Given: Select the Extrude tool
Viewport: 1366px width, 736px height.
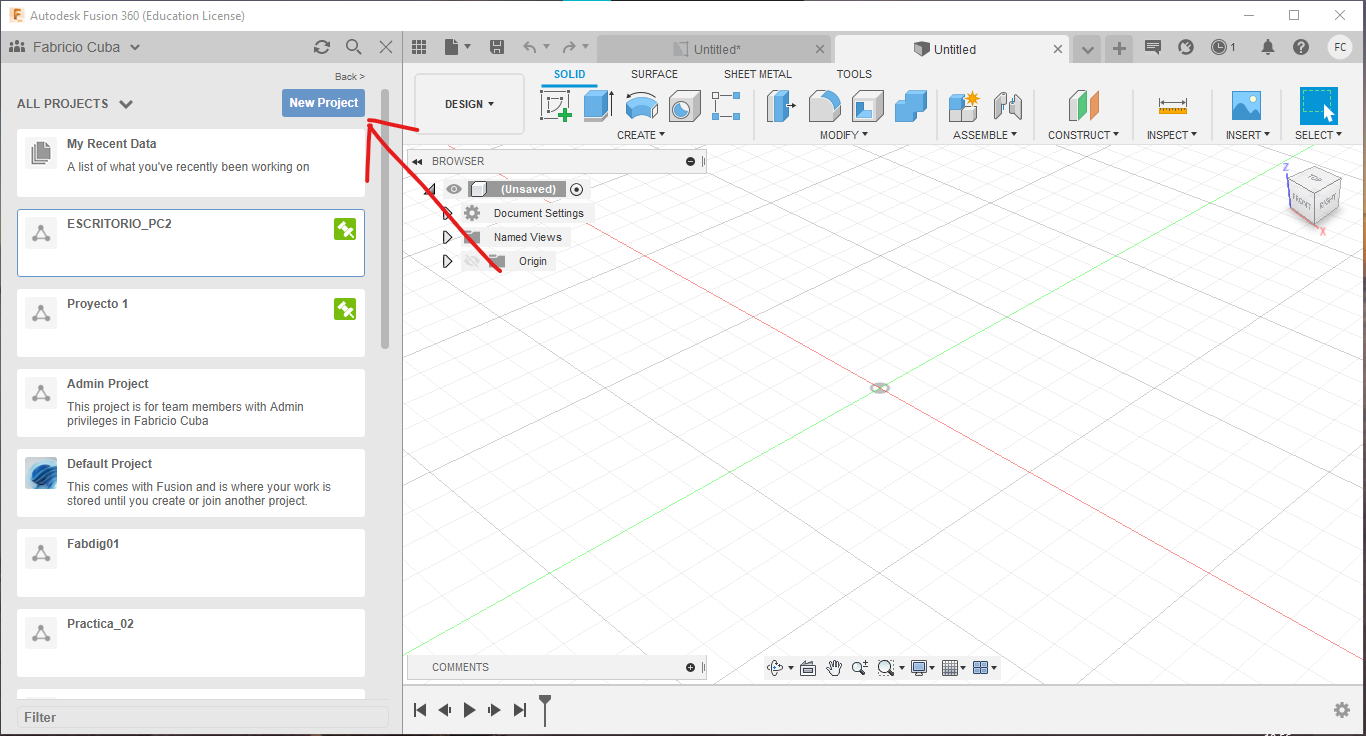Looking at the screenshot, I should tap(598, 106).
